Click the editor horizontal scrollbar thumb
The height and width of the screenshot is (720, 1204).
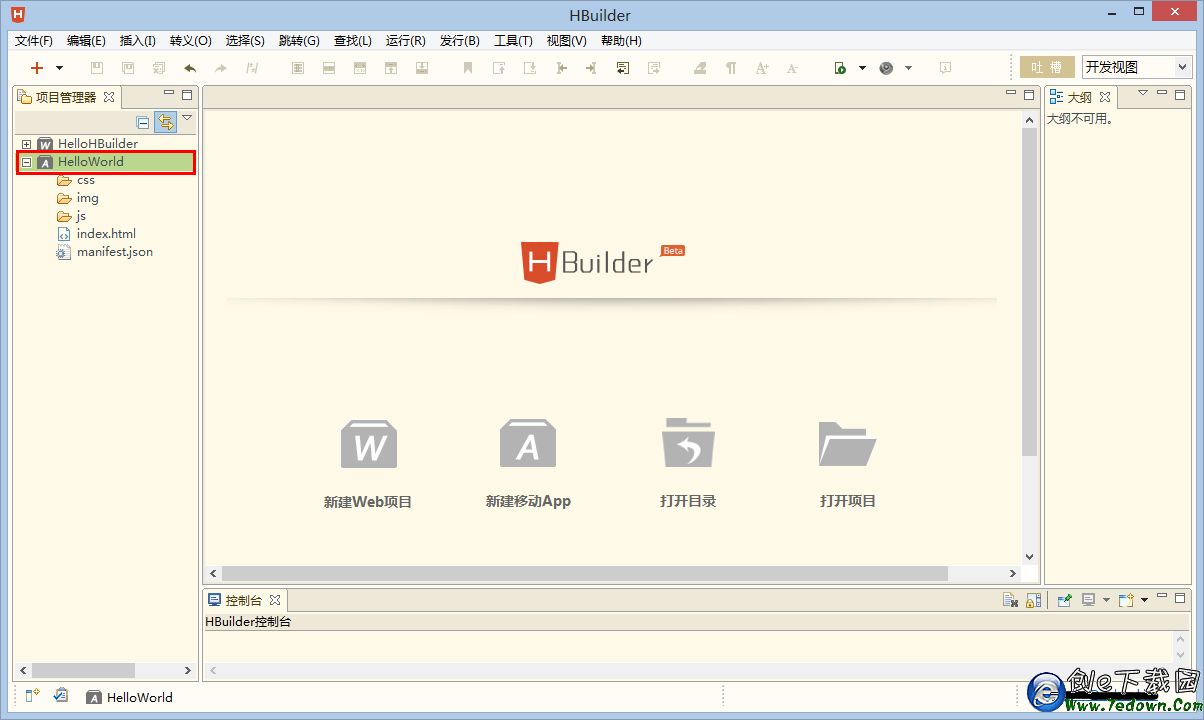pos(584,574)
